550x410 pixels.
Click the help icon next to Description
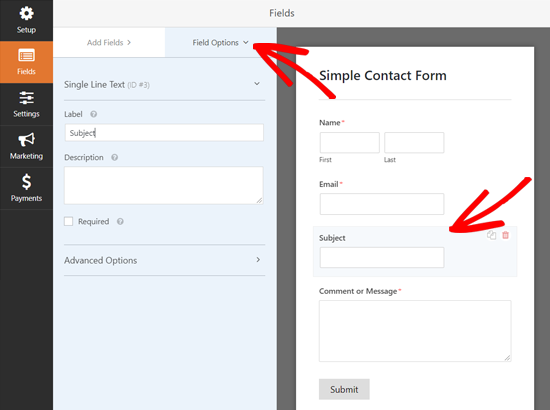114,157
